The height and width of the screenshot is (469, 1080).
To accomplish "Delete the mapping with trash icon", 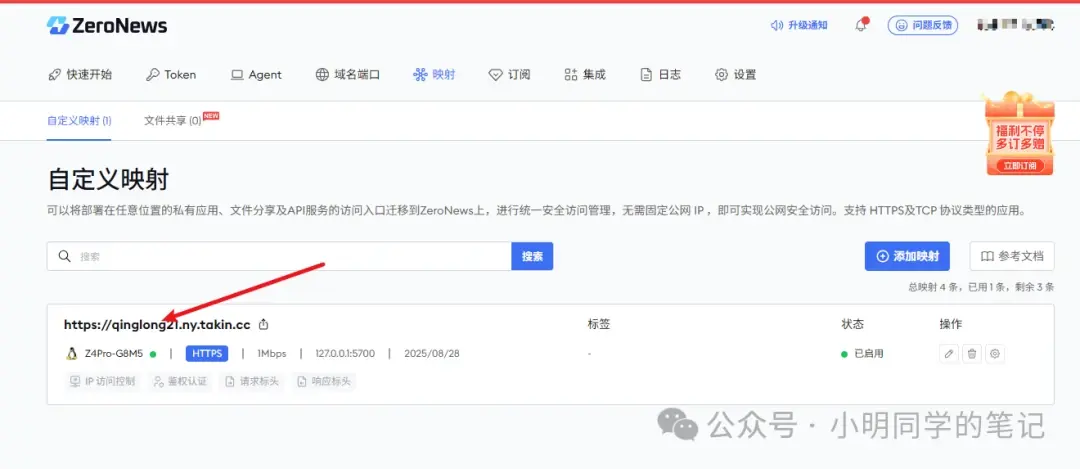I will click(x=972, y=354).
